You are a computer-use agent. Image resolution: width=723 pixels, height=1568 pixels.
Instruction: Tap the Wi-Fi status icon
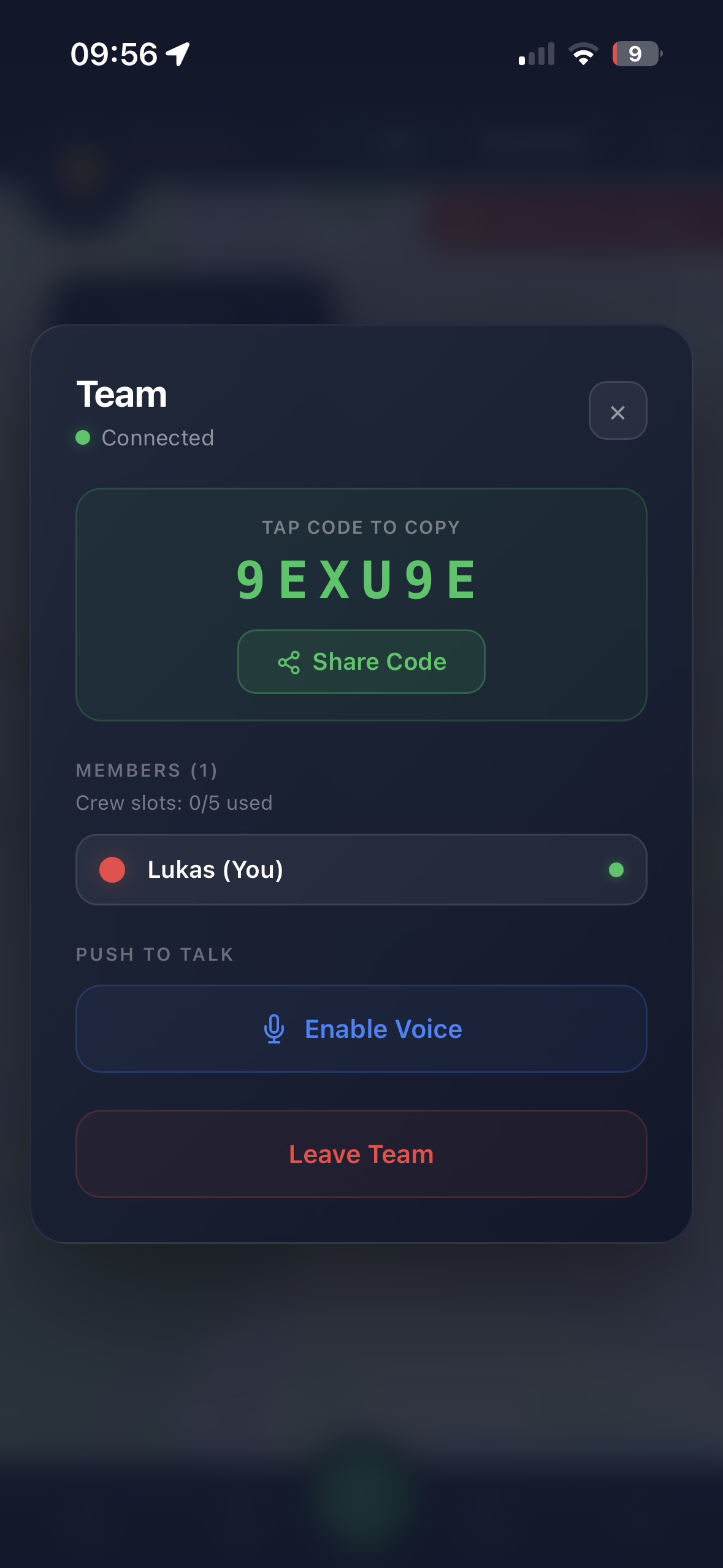(583, 54)
